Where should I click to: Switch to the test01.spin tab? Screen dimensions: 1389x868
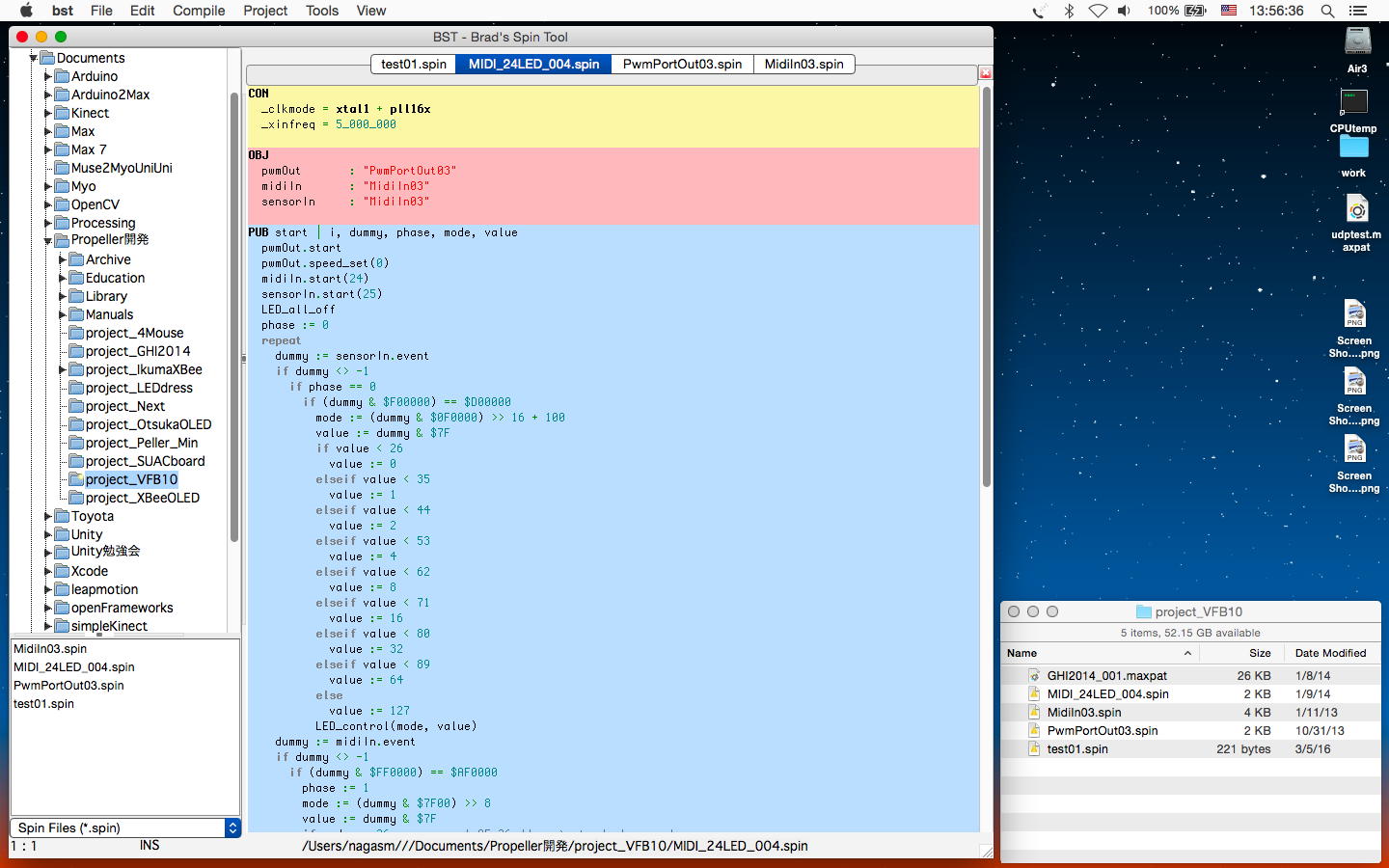(413, 64)
